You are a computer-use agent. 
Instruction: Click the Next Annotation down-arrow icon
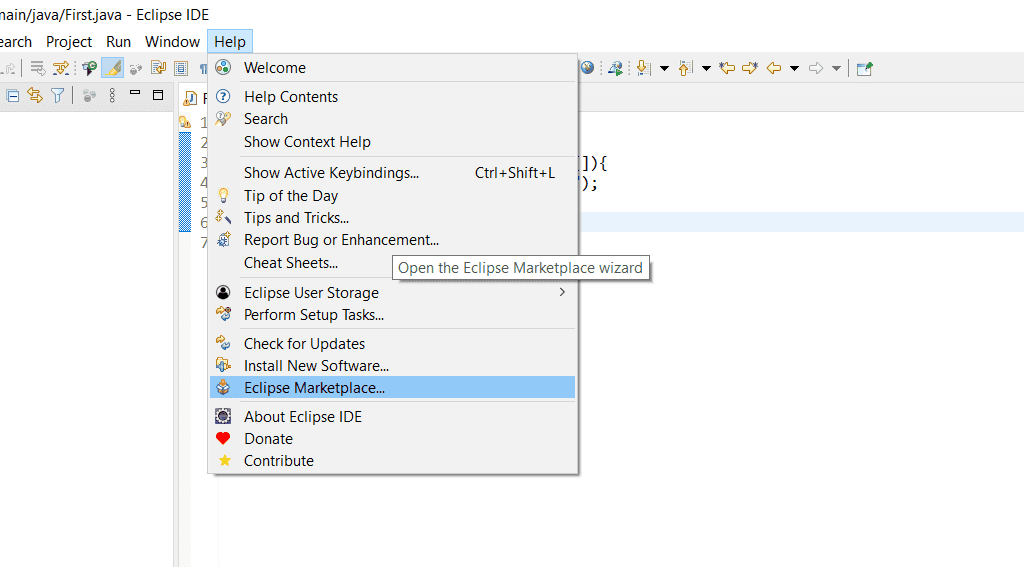tap(643, 68)
